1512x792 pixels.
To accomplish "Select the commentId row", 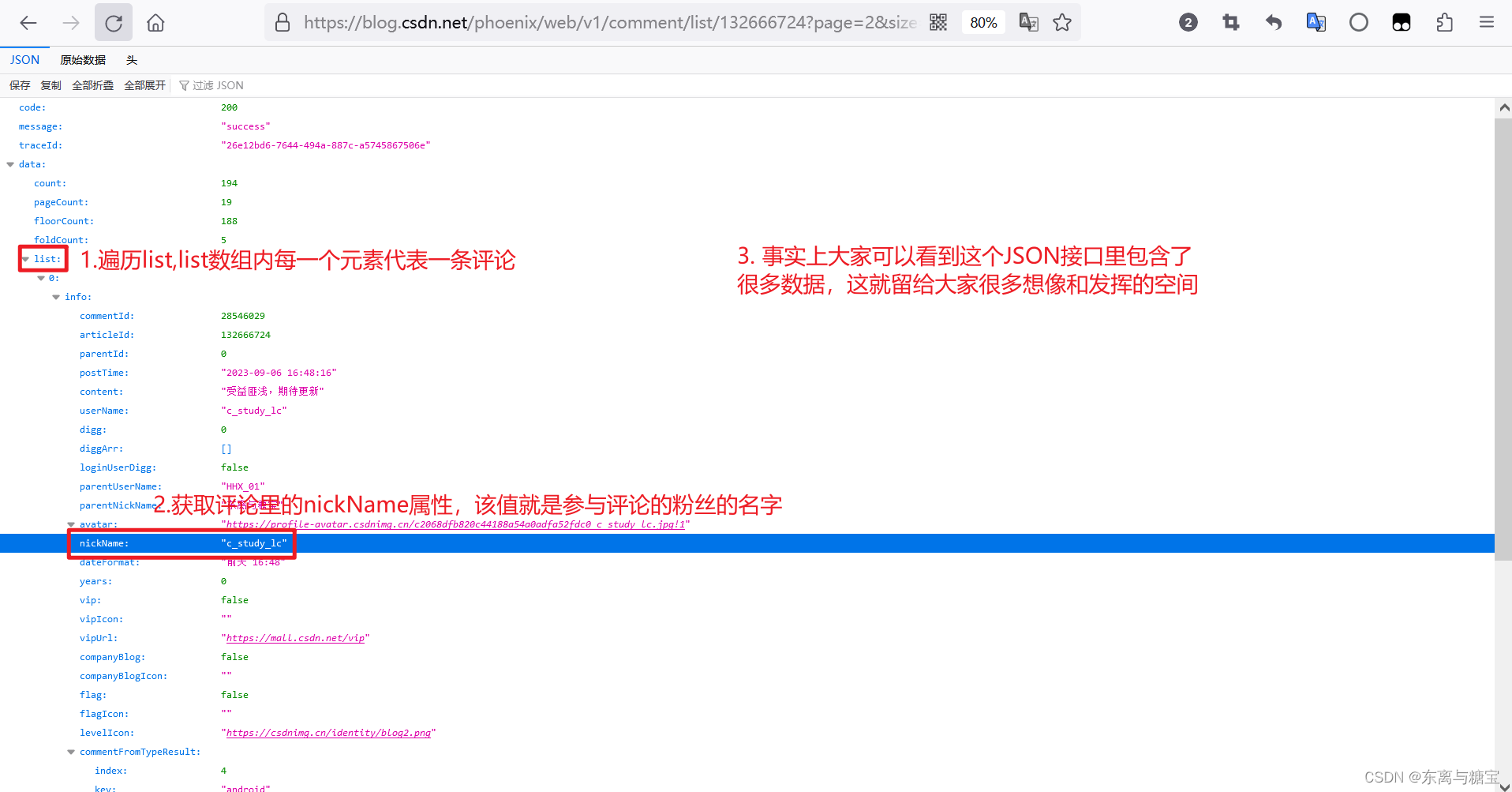I will click(x=747, y=316).
